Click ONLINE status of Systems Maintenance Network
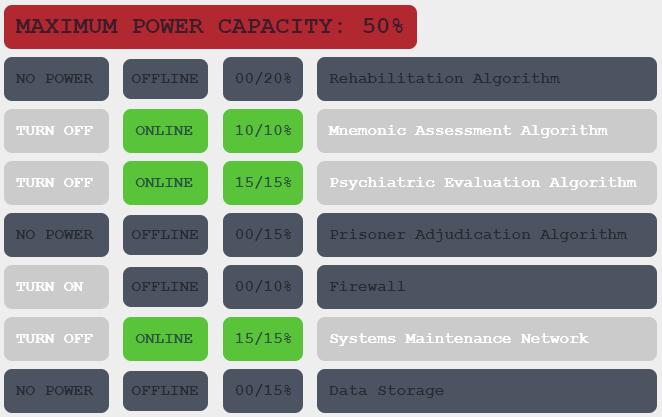 coord(166,339)
